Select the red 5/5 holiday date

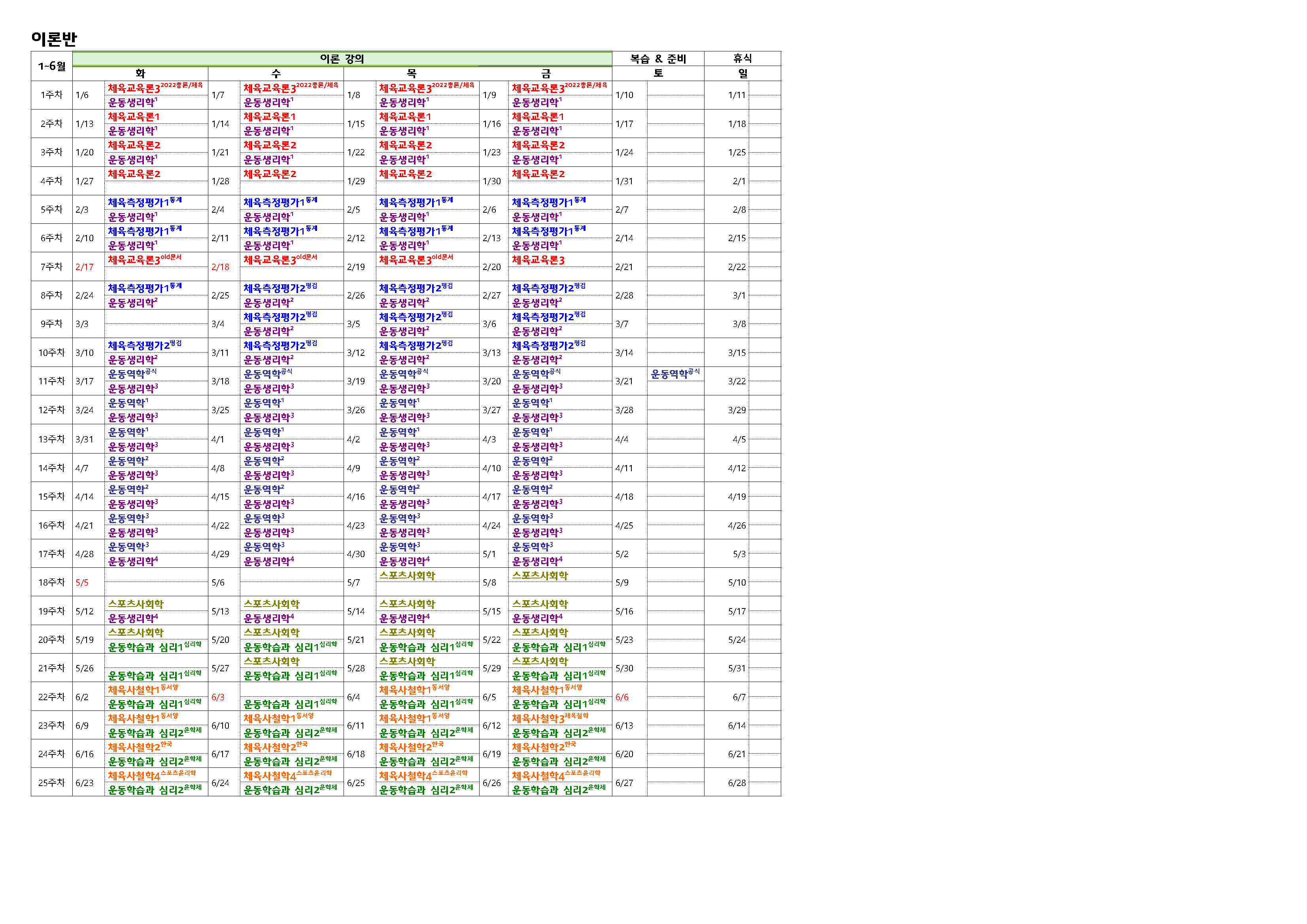(x=82, y=583)
